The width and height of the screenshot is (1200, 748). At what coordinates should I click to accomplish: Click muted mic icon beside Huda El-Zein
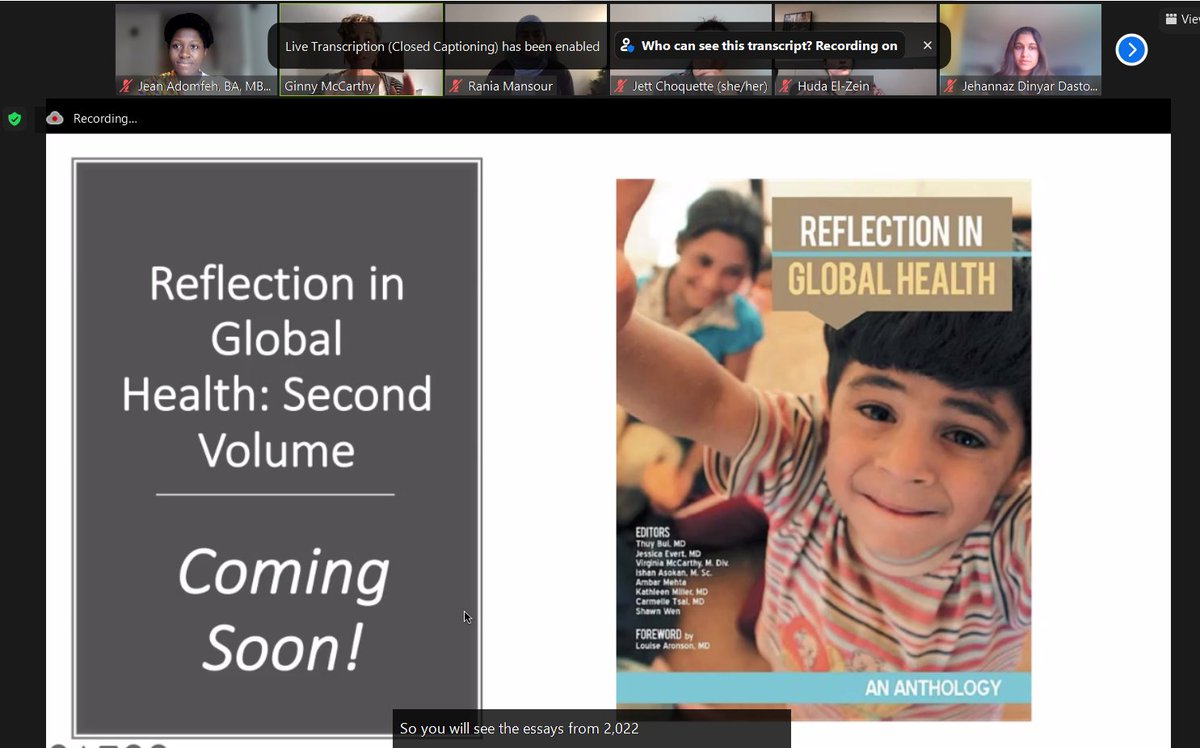tap(786, 87)
